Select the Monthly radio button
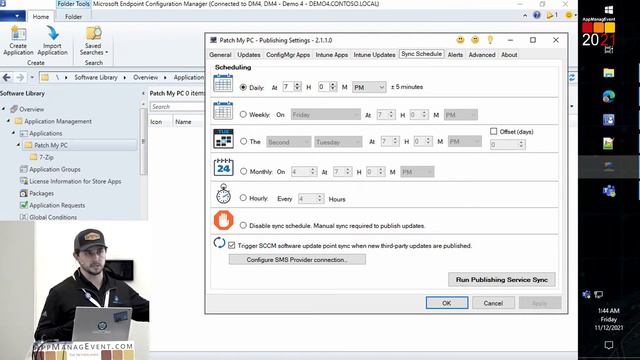Viewport: 640px width, 360px height. click(x=244, y=171)
